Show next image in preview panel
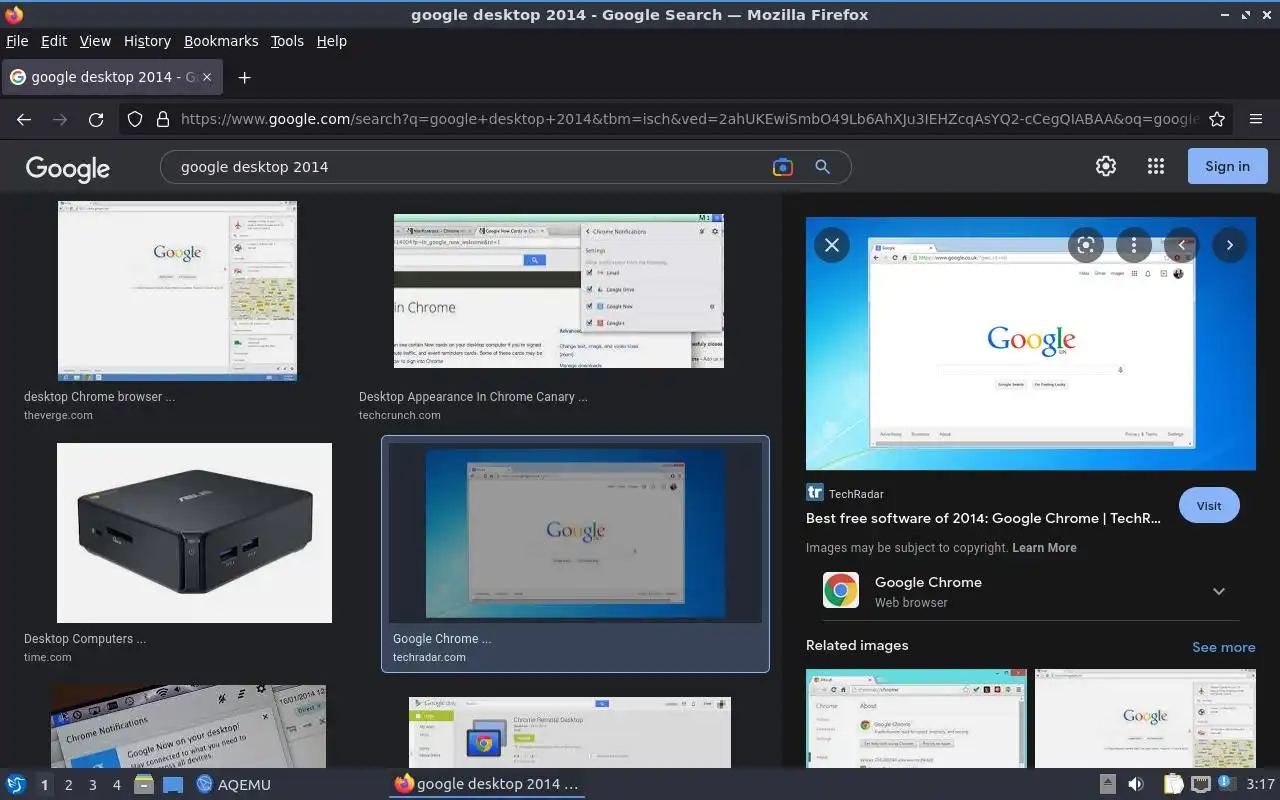This screenshot has height=800, width=1280. [1229, 244]
